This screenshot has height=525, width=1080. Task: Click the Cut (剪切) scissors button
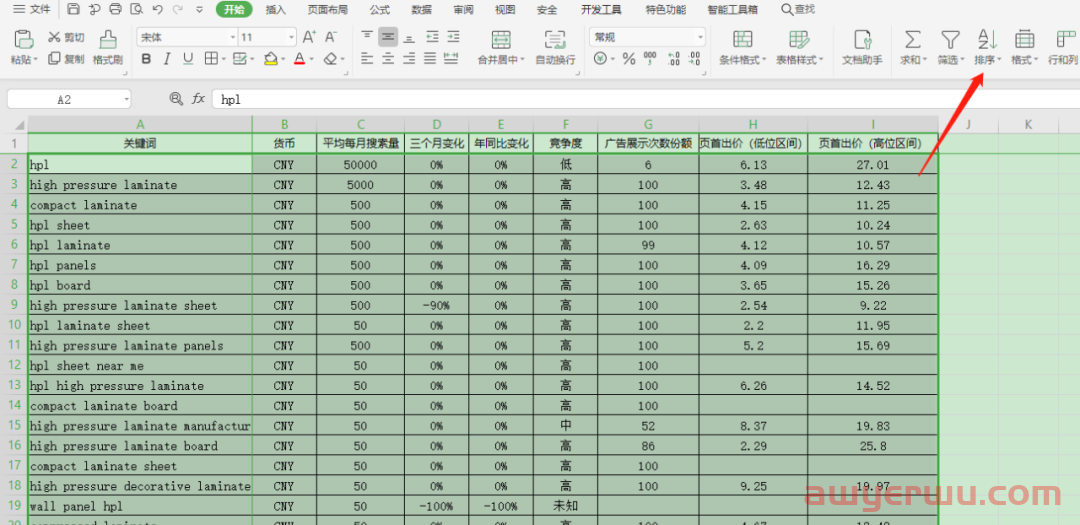[x=66, y=37]
